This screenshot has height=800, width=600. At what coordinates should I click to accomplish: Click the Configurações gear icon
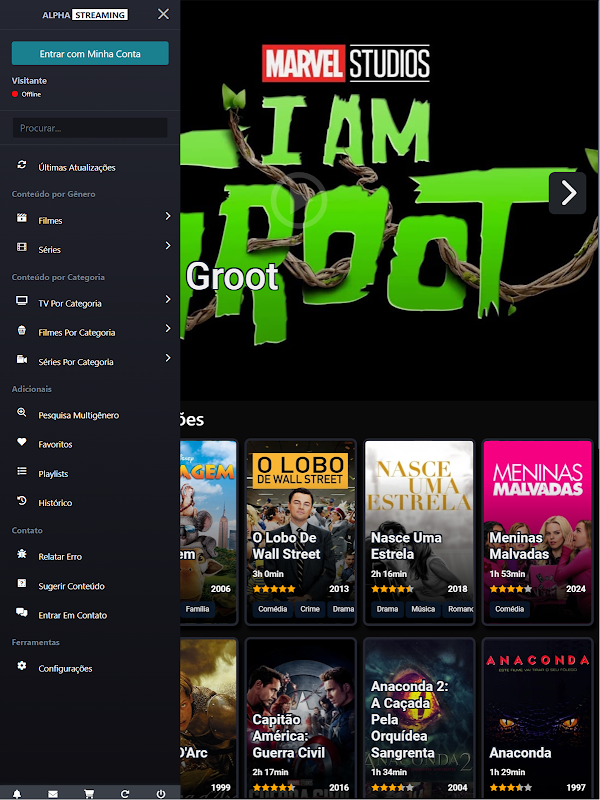[21, 666]
